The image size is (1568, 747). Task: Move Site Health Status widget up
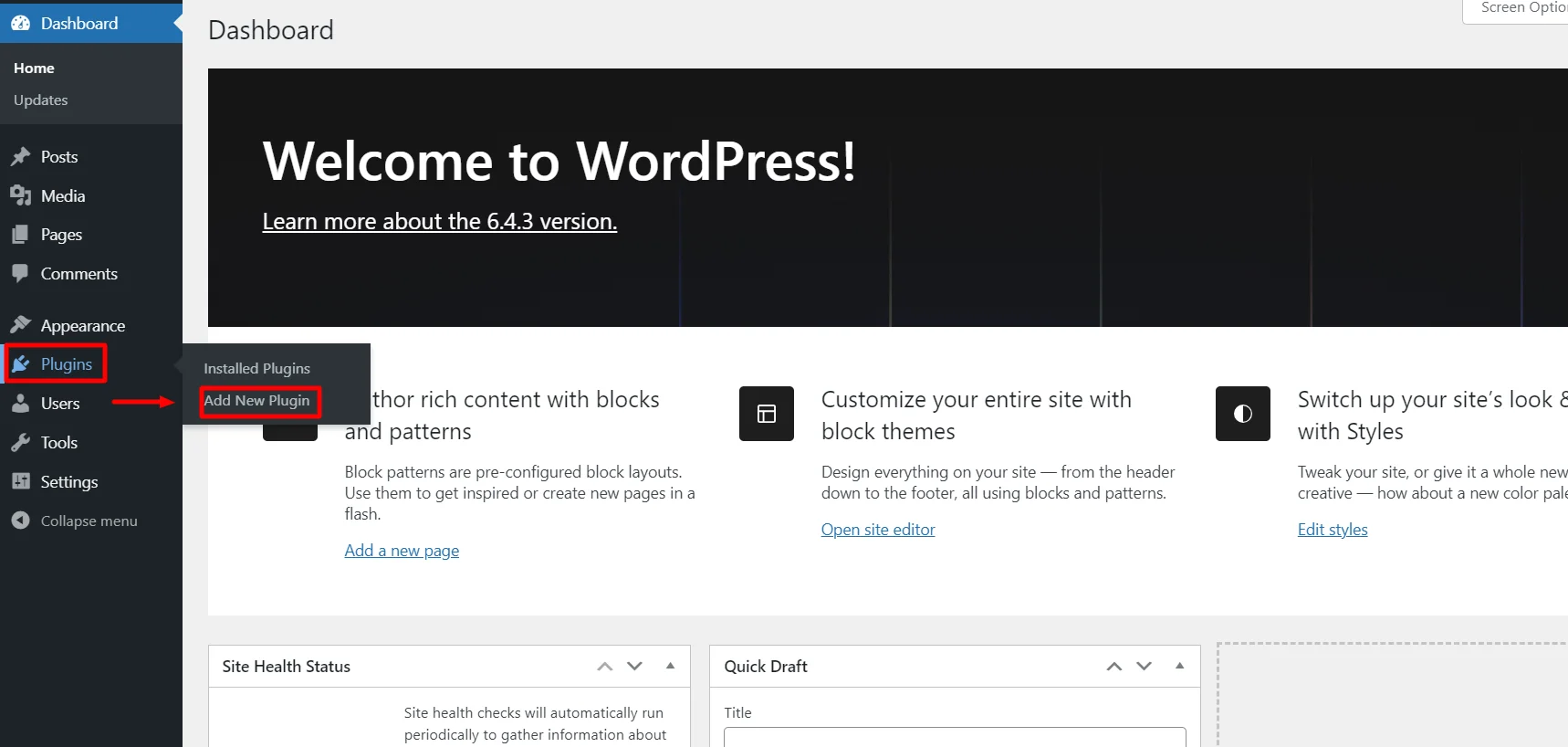[605, 667]
